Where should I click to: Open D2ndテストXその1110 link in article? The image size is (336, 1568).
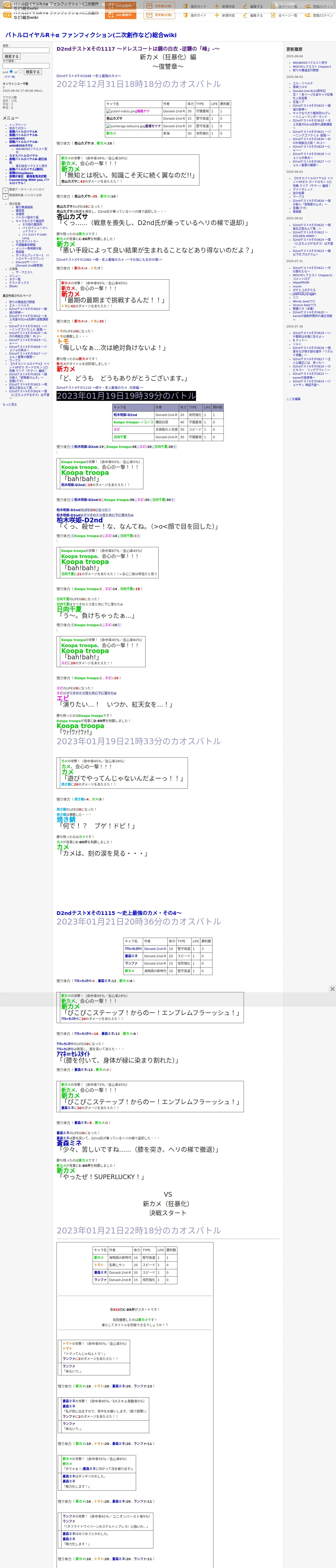(x=99, y=388)
